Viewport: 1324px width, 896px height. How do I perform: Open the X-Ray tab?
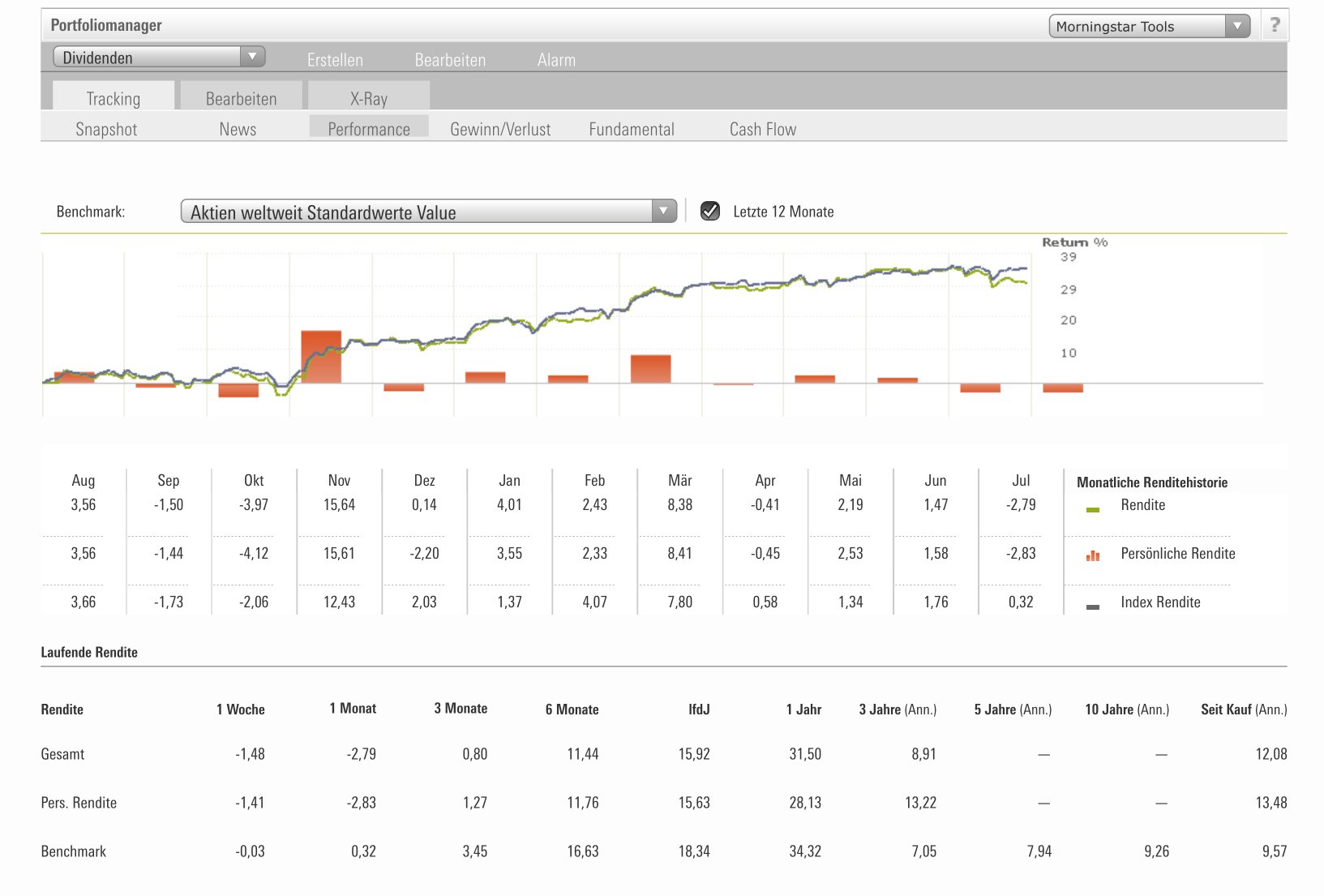pos(369,98)
